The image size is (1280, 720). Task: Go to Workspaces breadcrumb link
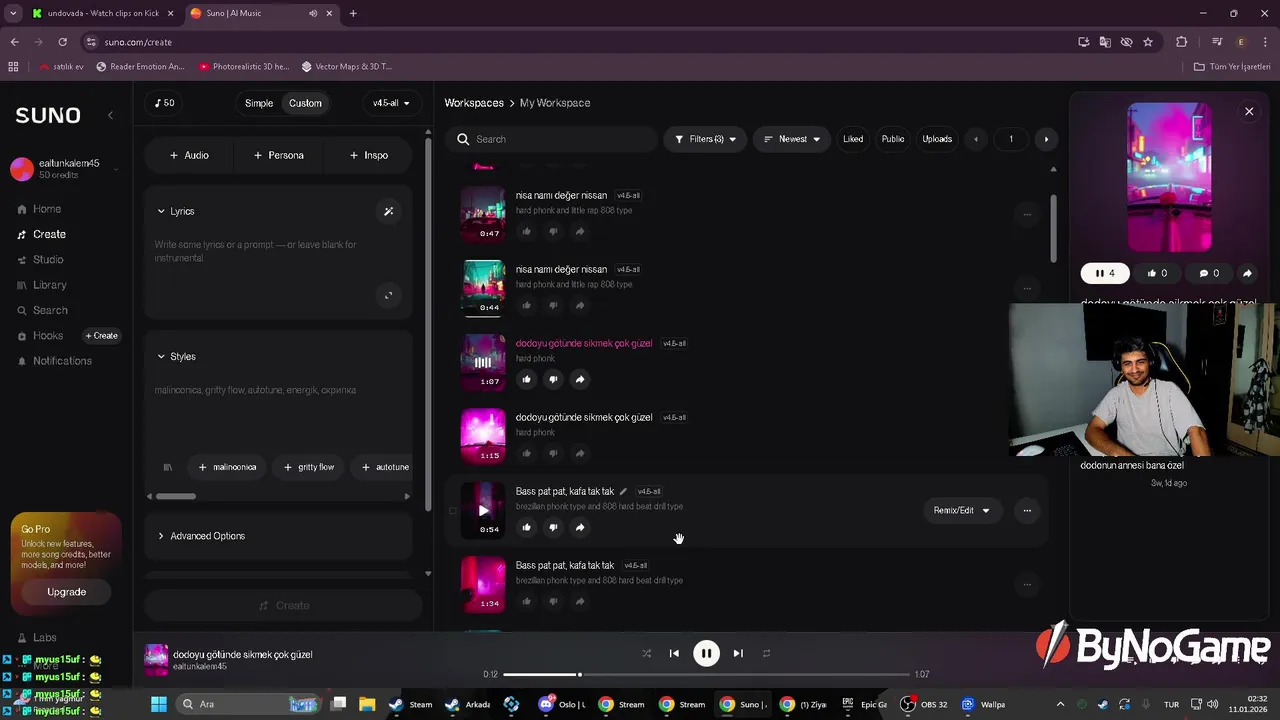click(x=474, y=103)
